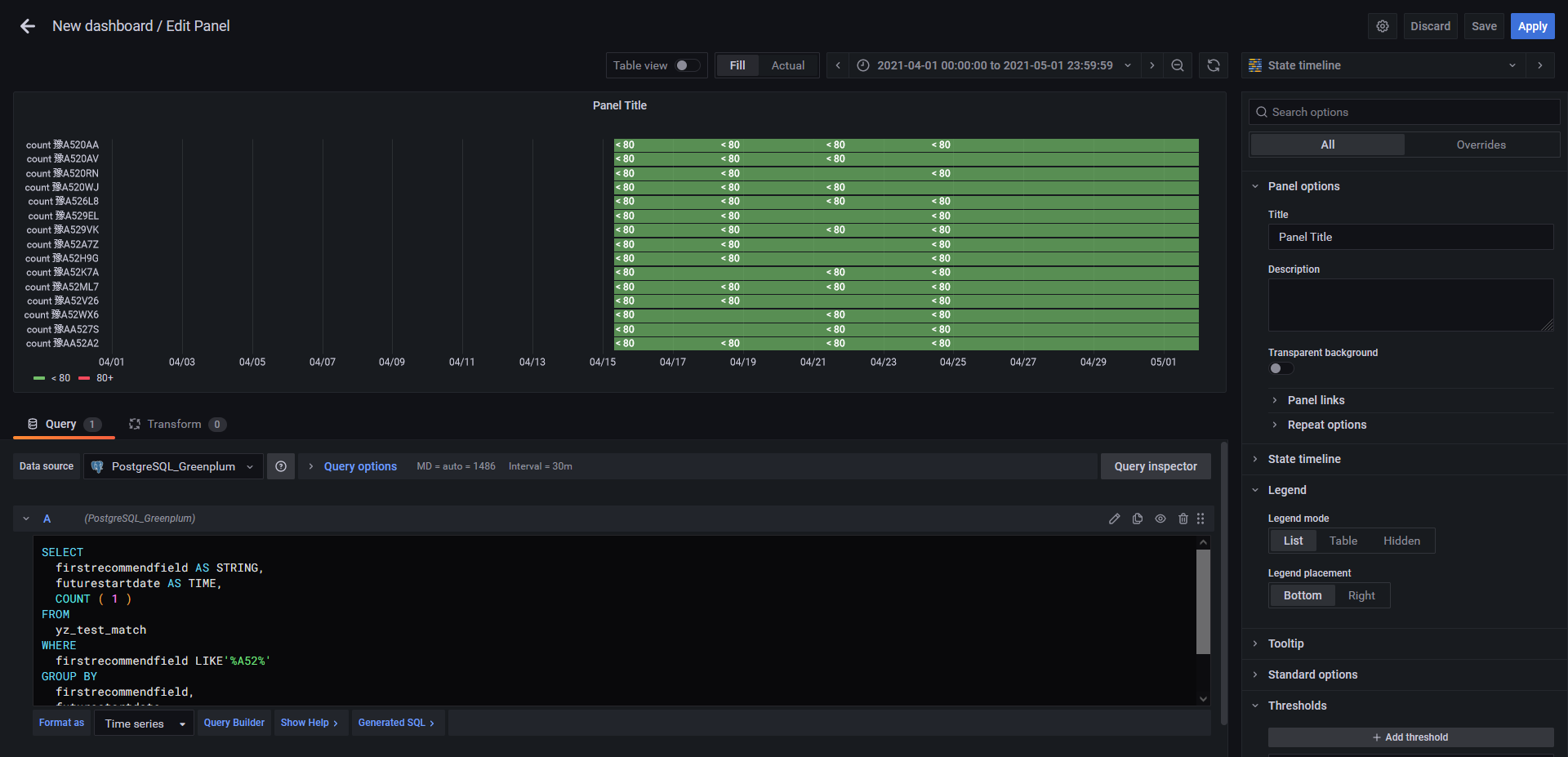
Task: Click the Discard button
Action: pos(1430,26)
